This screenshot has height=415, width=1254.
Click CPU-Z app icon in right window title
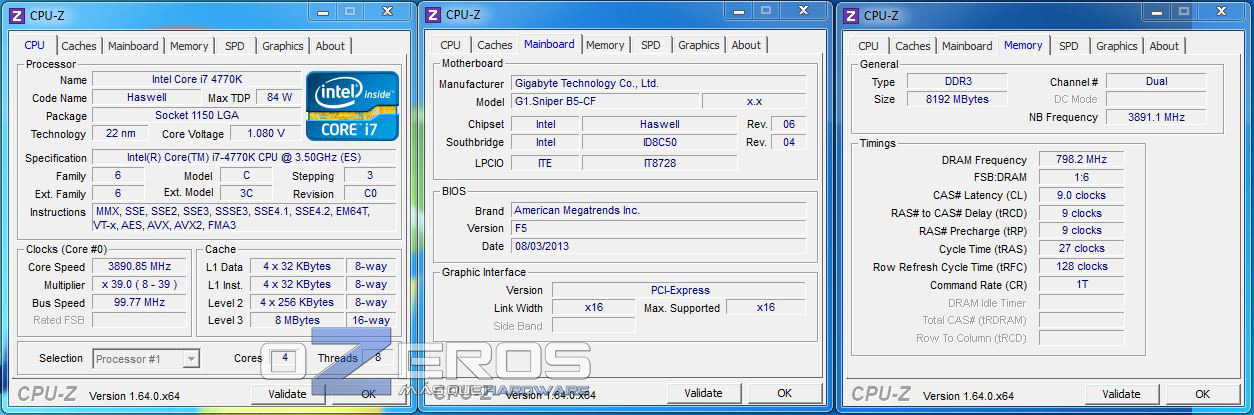[x=850, y=14]
